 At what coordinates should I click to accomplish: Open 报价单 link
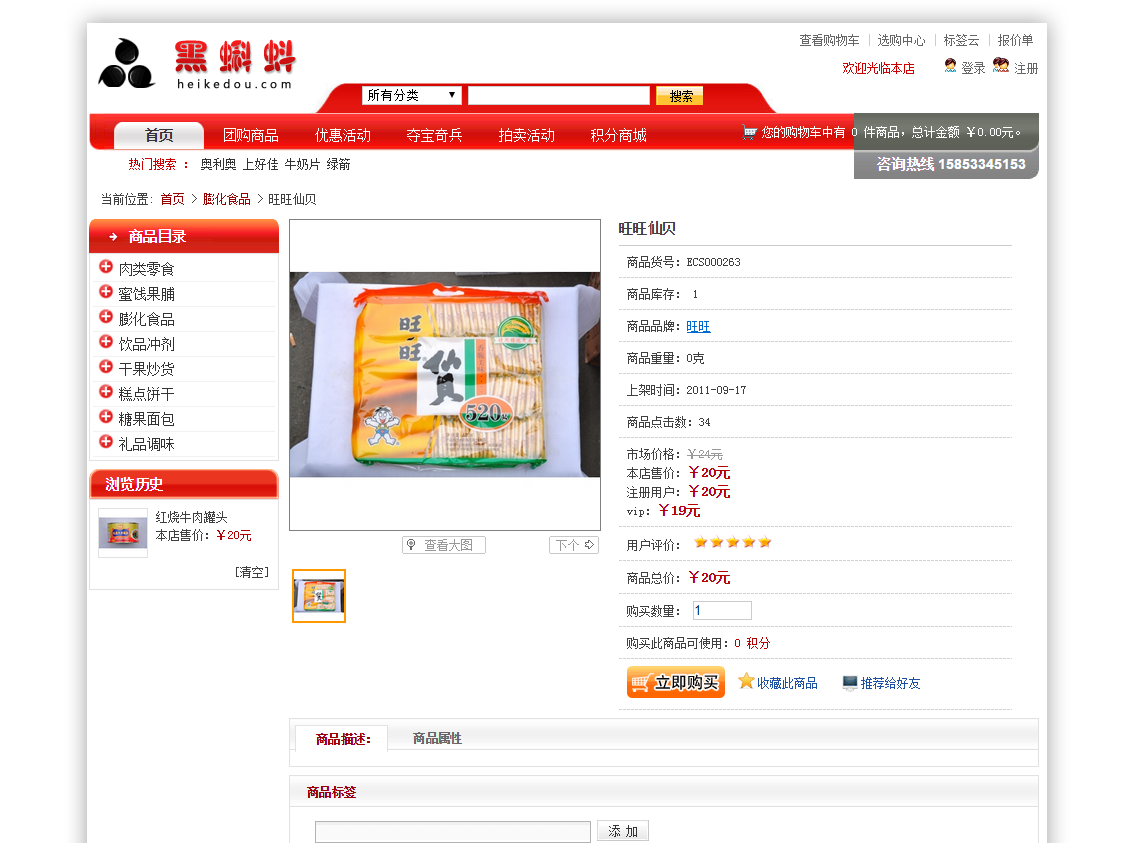click(1015, 40)
